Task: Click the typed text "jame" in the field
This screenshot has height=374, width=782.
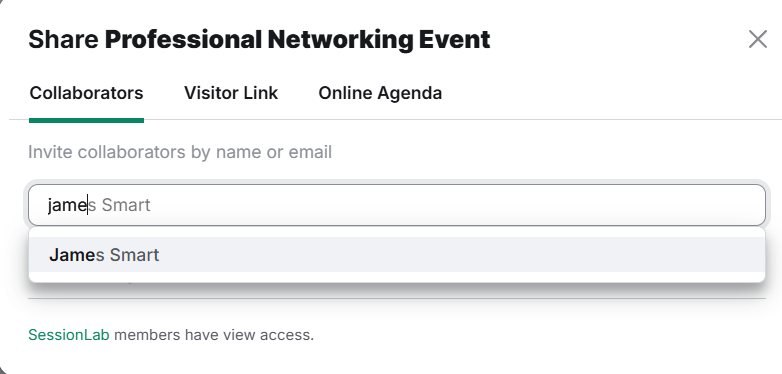Action: click(67, 205)
